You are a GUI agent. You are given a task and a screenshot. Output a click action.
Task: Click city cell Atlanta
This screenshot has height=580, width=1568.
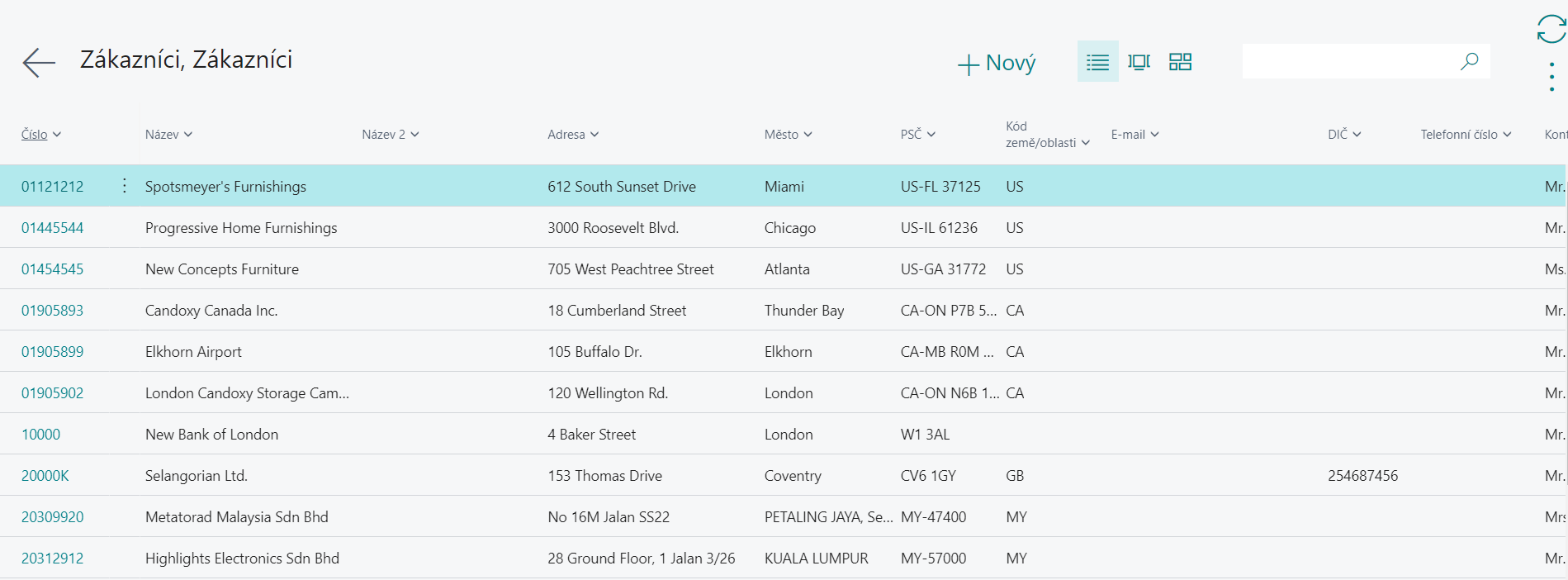click(787, 269)
